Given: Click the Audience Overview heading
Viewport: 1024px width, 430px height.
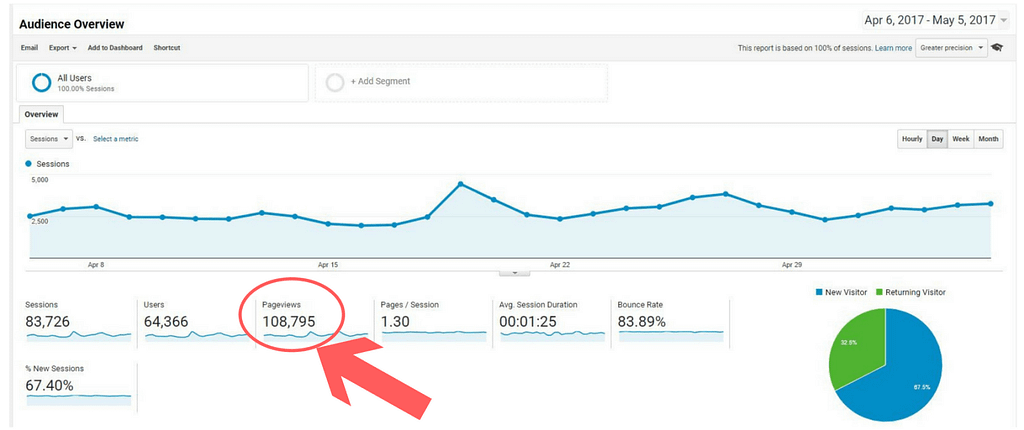Looking at the screenshot, I should tap(72, 24).
